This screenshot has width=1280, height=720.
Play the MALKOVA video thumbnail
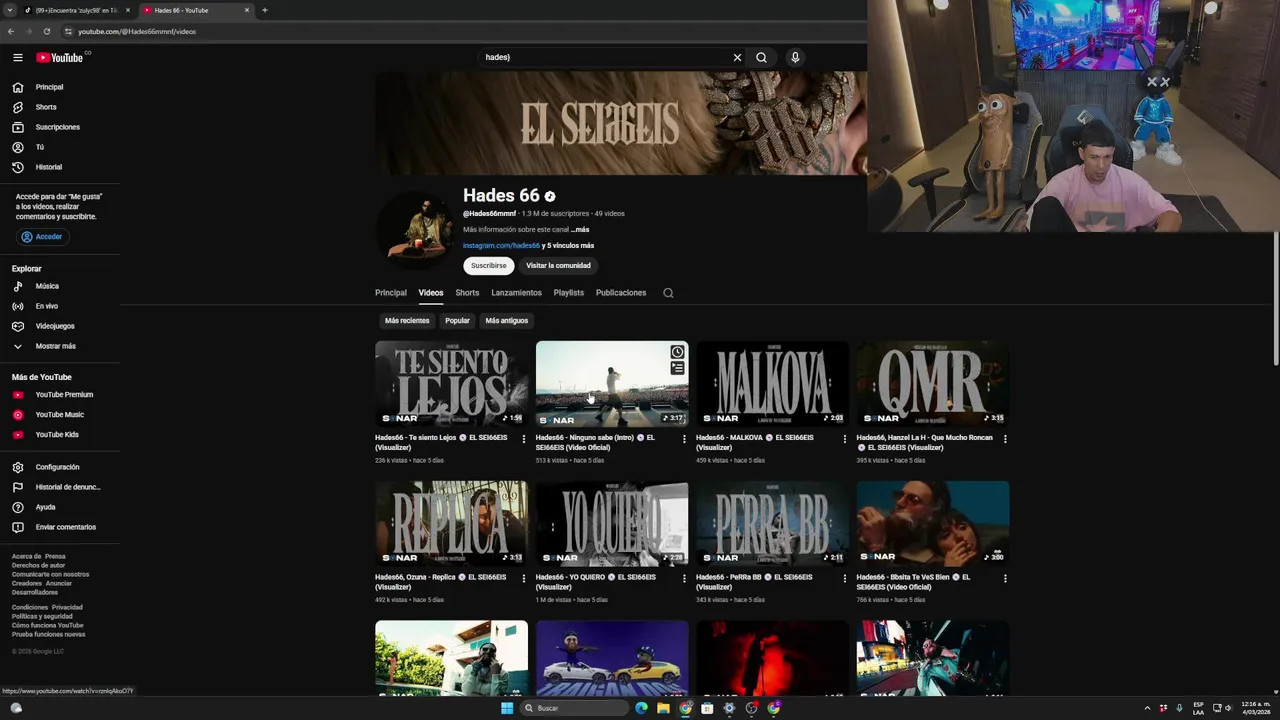(x=772, y=384)
